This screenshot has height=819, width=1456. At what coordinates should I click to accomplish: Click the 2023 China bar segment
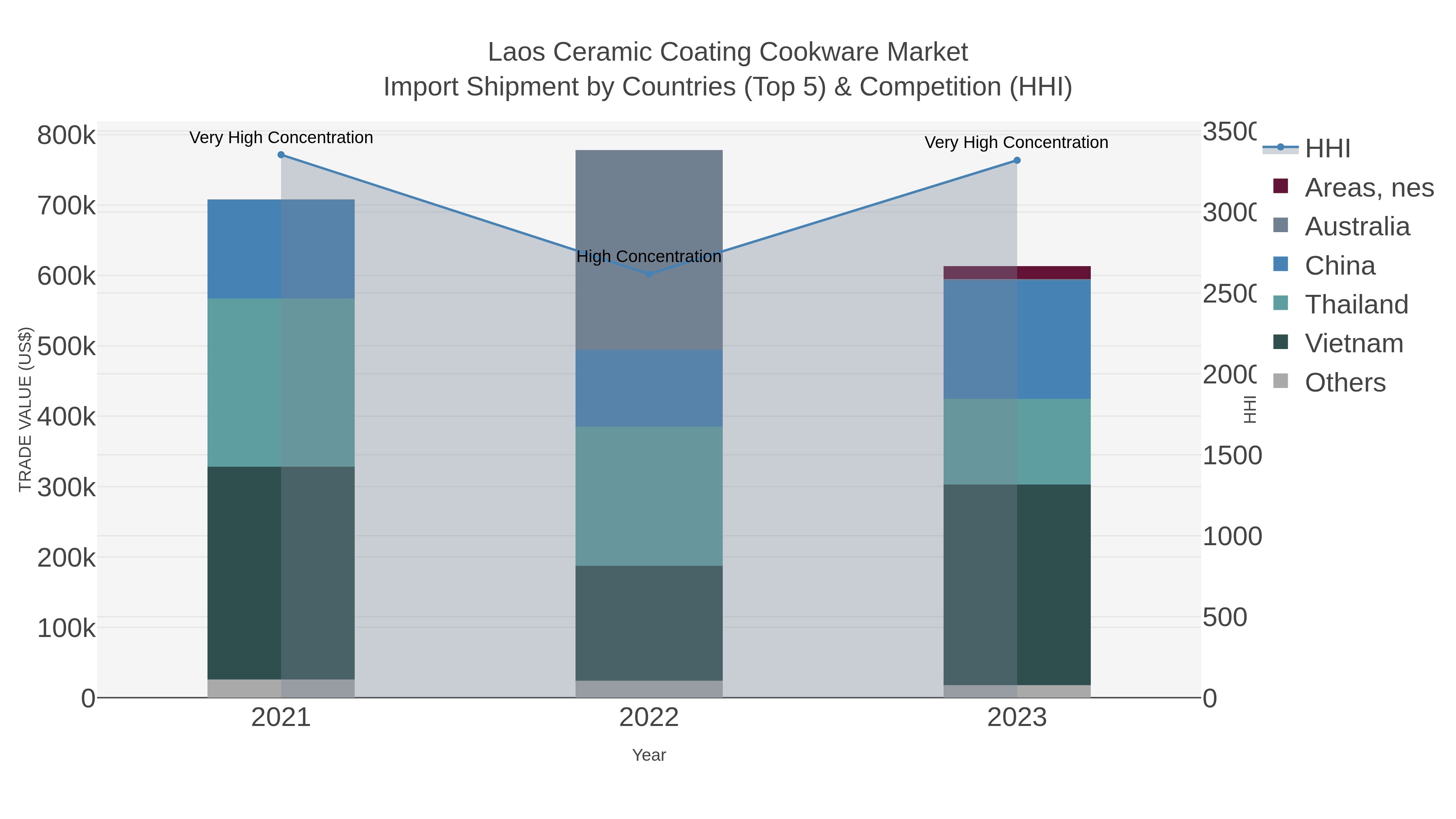click(x=1017, y=339)
